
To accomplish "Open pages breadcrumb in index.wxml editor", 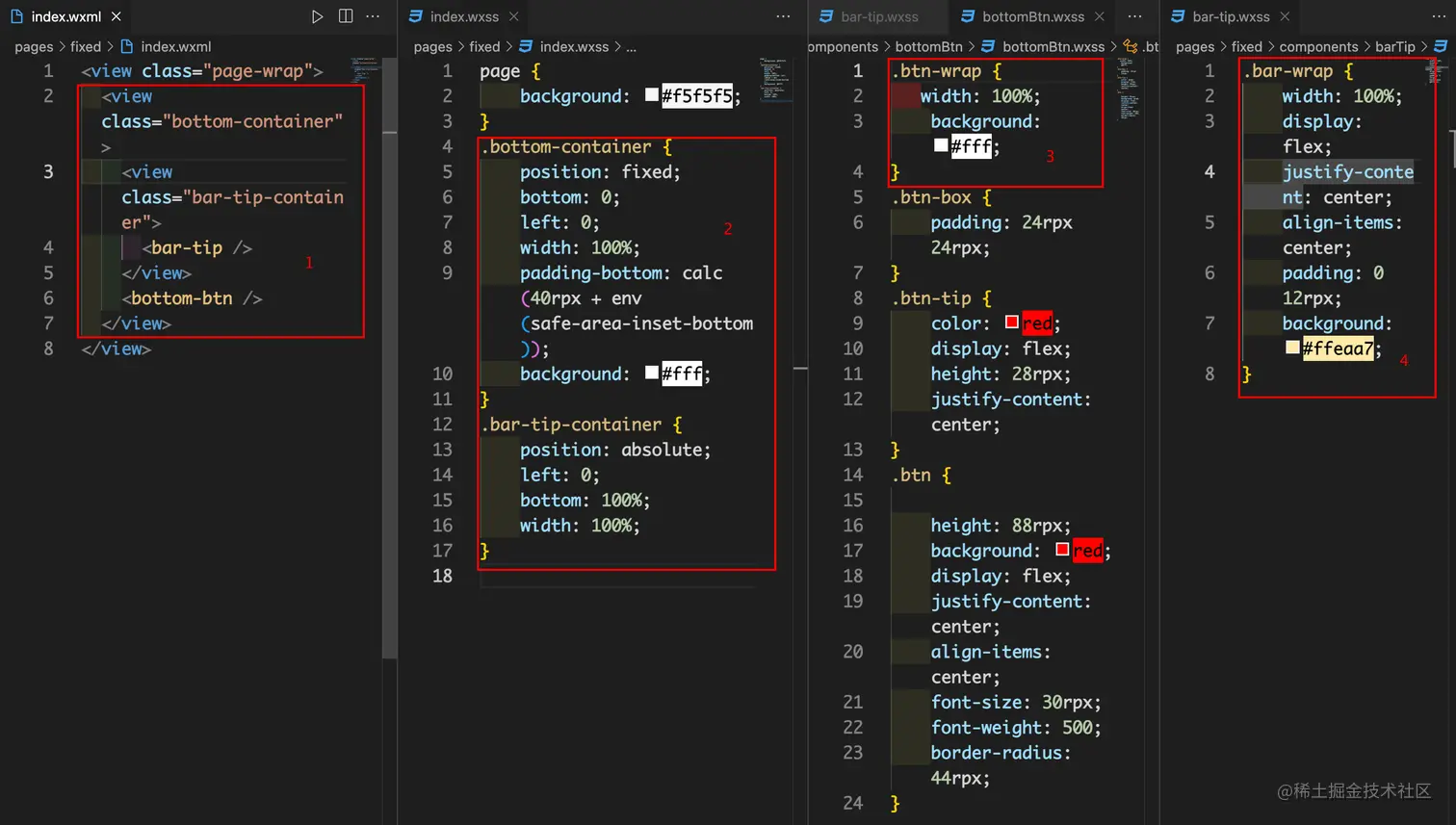I will pos(34,46).
